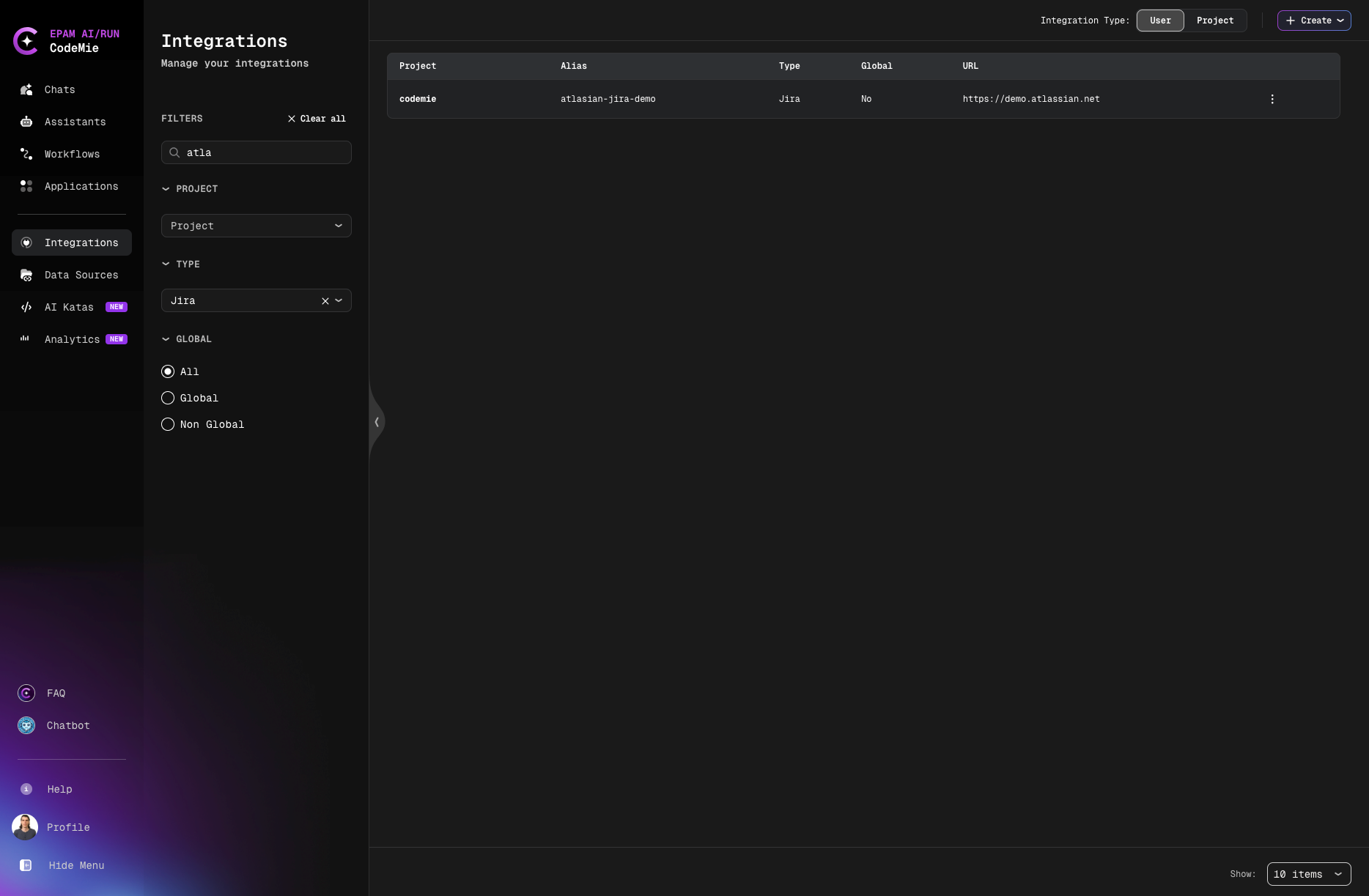
Task: Open the Chats section
Action: [59, 89]
